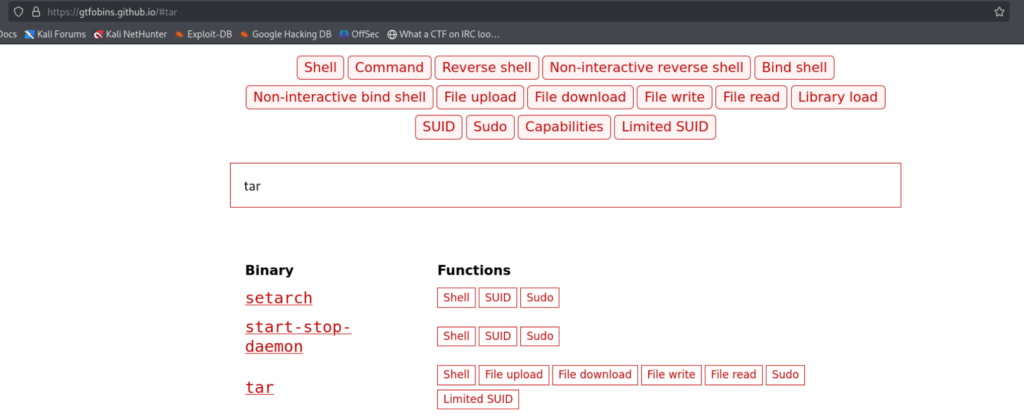Open the tar binary entry
The height and width of the screenshot is (418, 1024).
pos(260,387)
